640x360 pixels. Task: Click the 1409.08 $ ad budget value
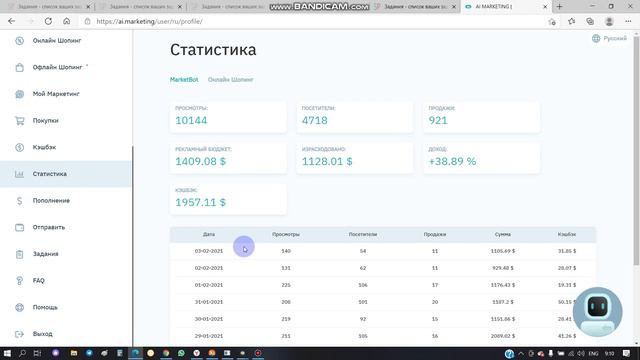[x=200, y=161]
